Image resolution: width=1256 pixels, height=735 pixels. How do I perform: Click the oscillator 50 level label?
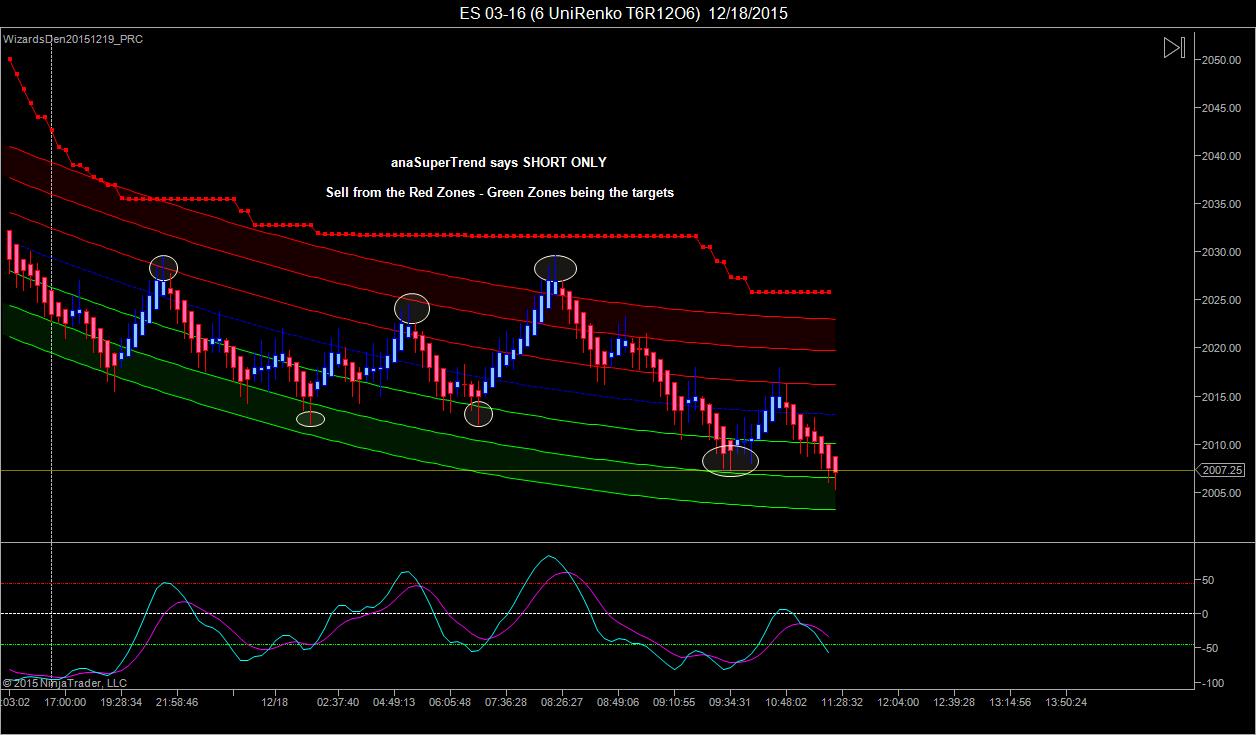tap(1208, 580)
